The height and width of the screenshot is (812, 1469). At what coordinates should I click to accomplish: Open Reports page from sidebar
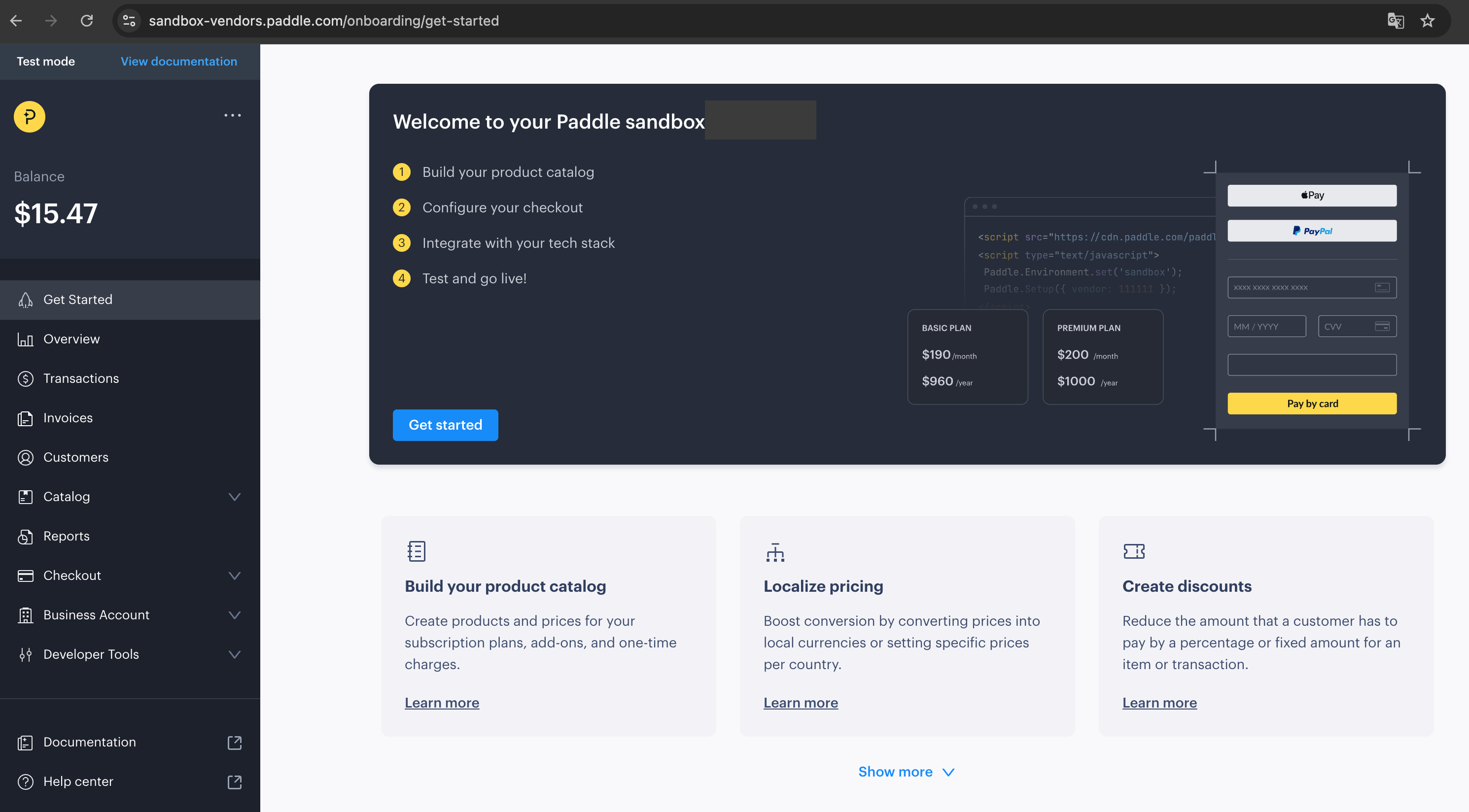66,536
